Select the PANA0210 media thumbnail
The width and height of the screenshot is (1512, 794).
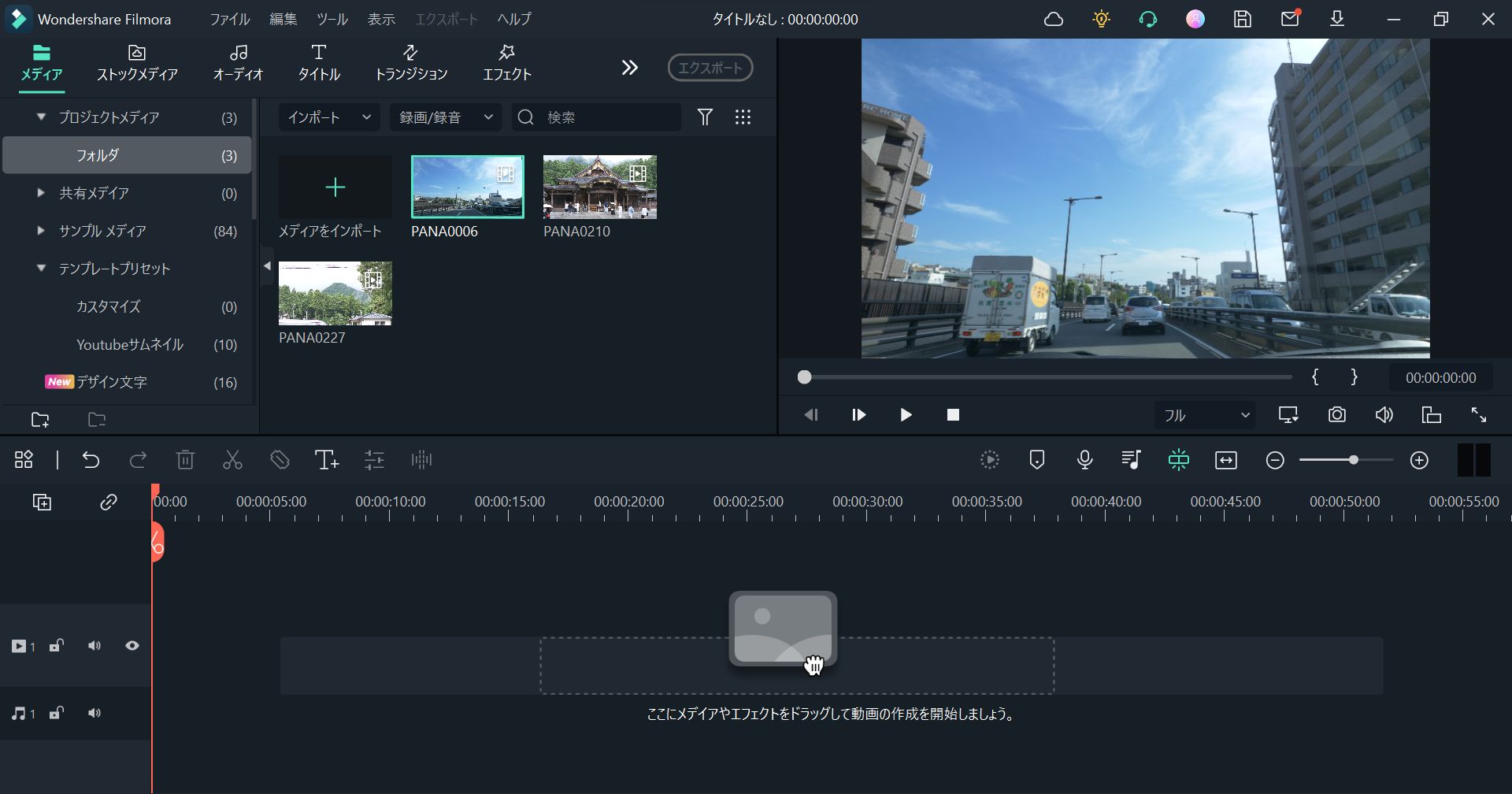598,187
